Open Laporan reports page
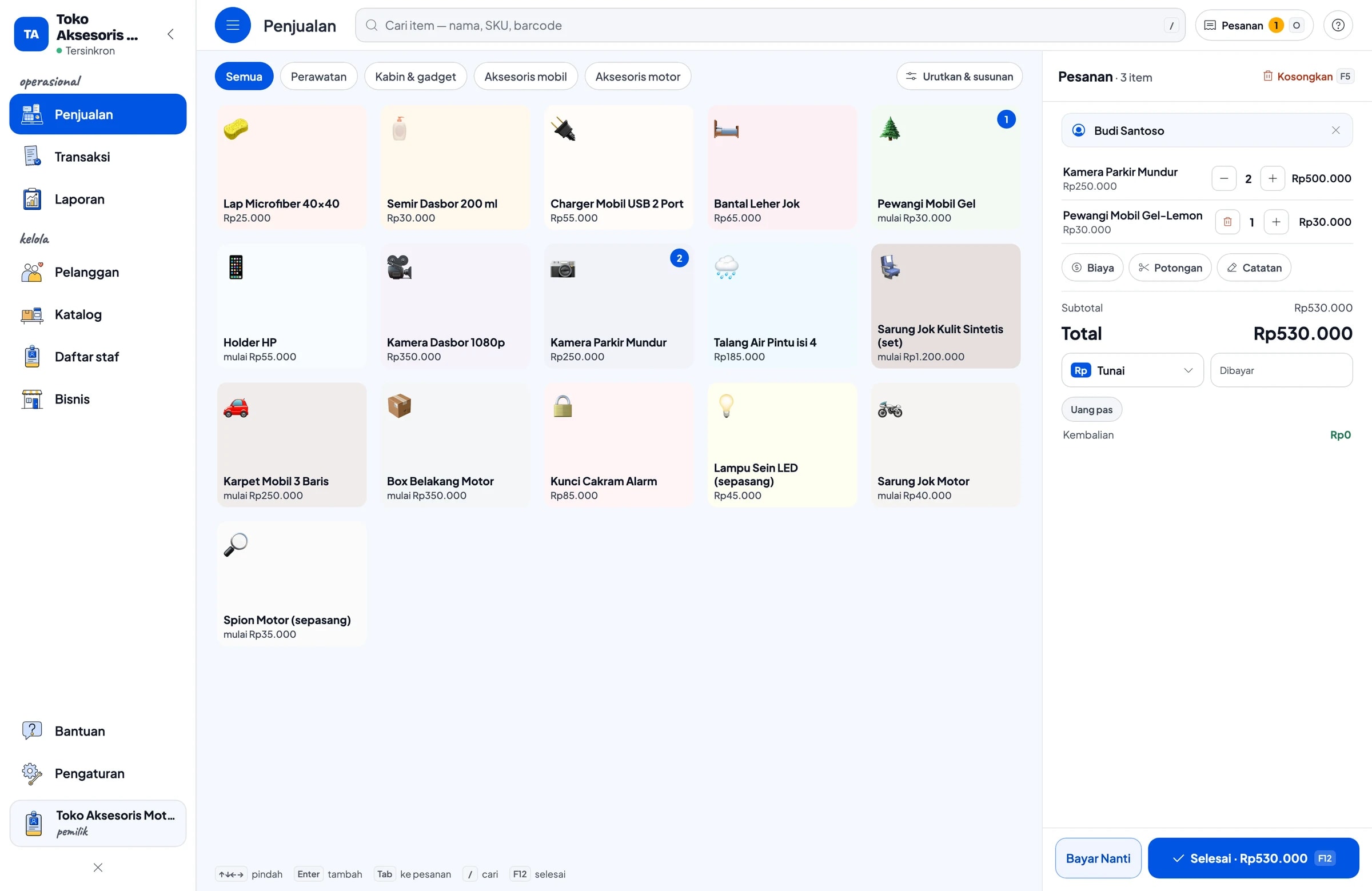1372x891 pixels. (98, 199)
